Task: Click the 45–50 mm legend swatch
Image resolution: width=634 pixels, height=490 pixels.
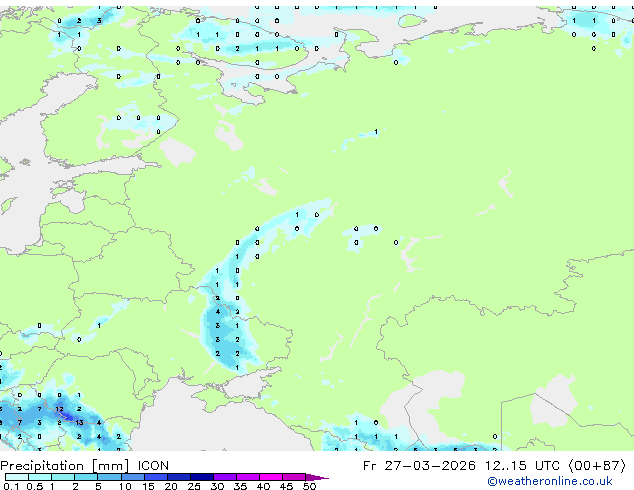Action: click(x=294, y=477)
